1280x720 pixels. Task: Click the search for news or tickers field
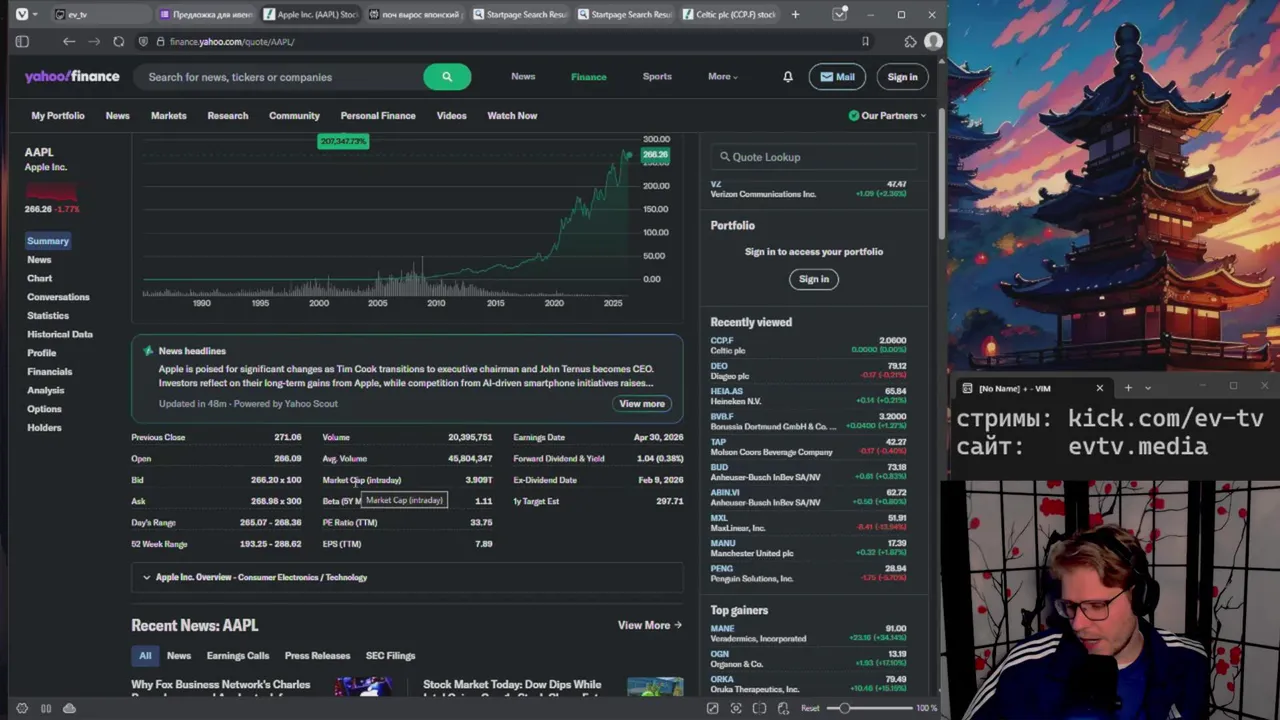(x=280, y=77)
